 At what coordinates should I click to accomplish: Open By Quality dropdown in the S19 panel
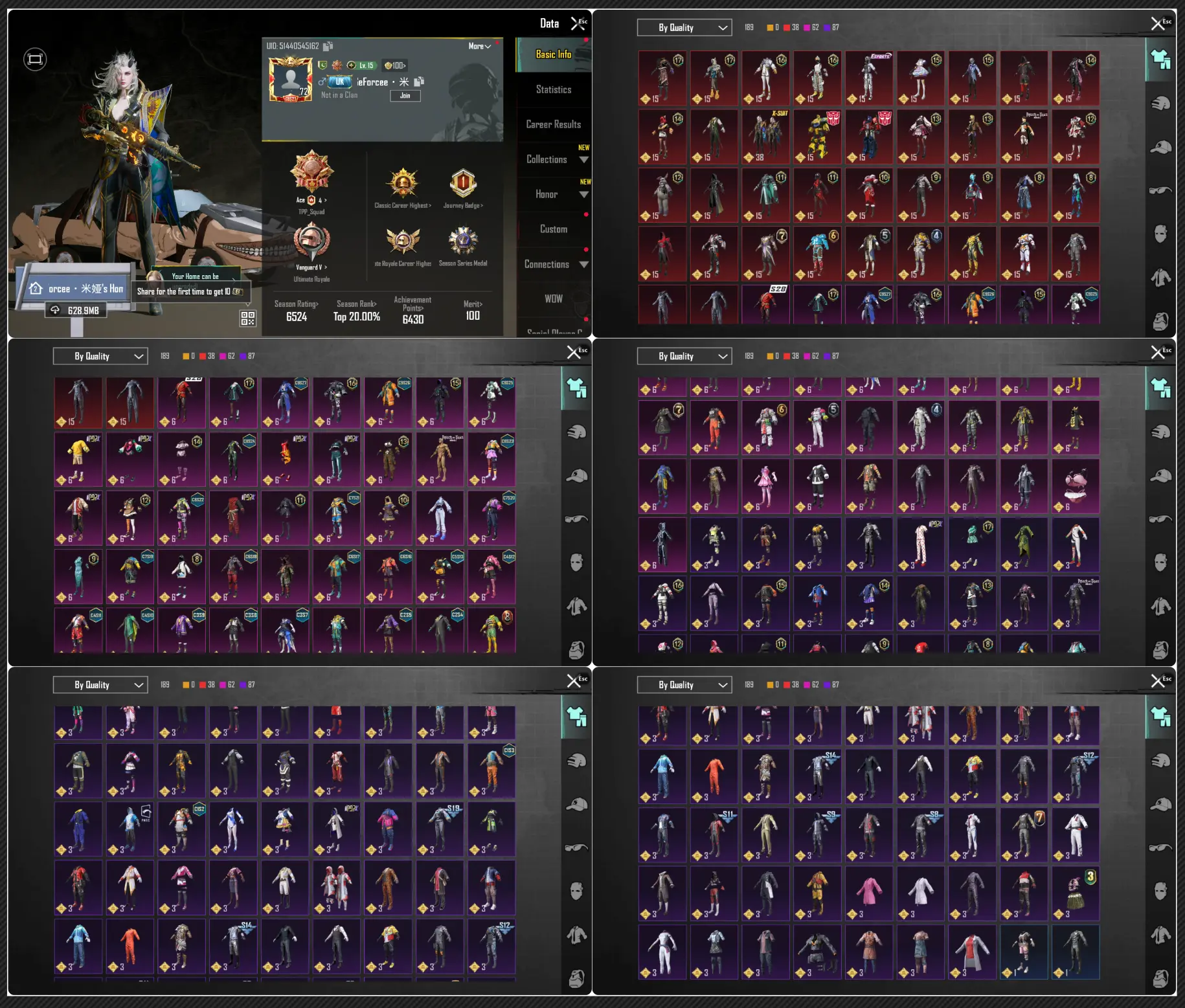(100, 685)
